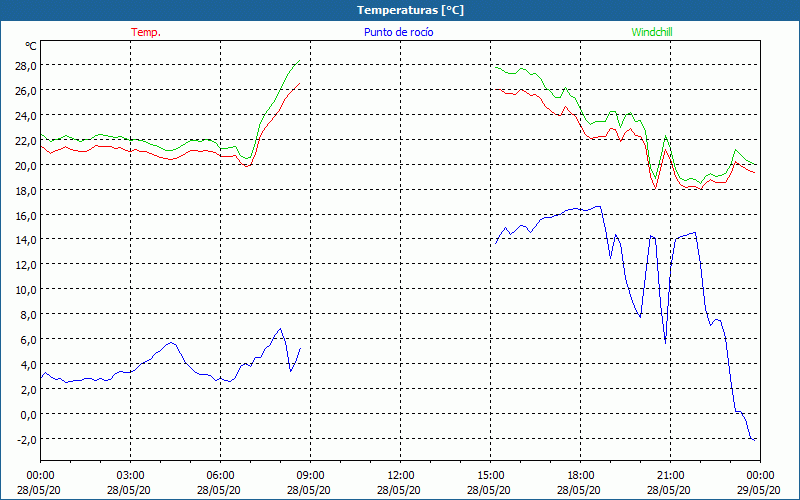The height and width of the screenshot is (500, 800).
Task: Click the '22,0' y-axis value
Action: point(26,140)
